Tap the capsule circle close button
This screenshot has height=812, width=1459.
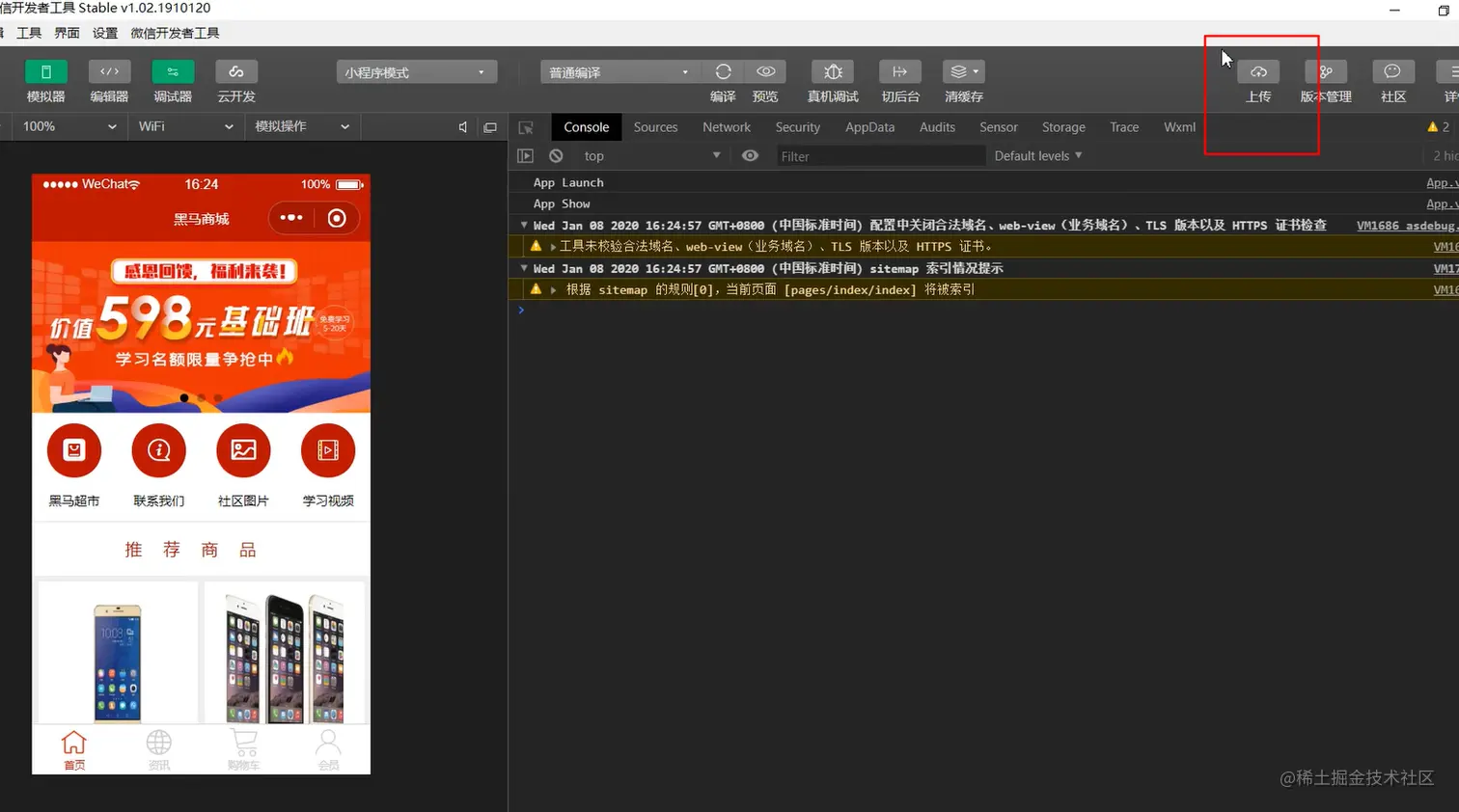[337, 218]
